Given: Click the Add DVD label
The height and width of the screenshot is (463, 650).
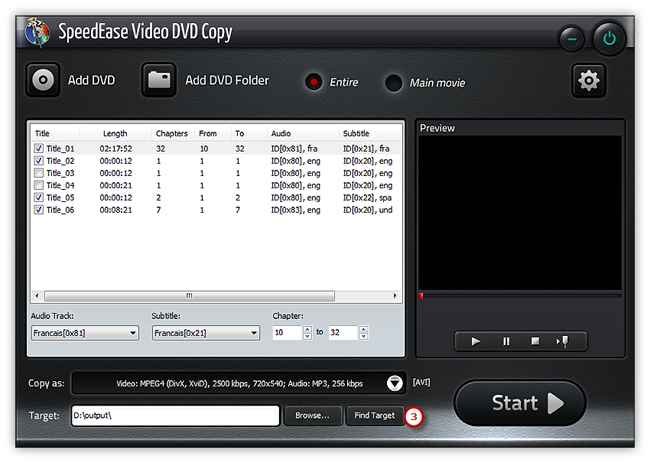Looking at the screenshot, I should click(x=92, y=80).
